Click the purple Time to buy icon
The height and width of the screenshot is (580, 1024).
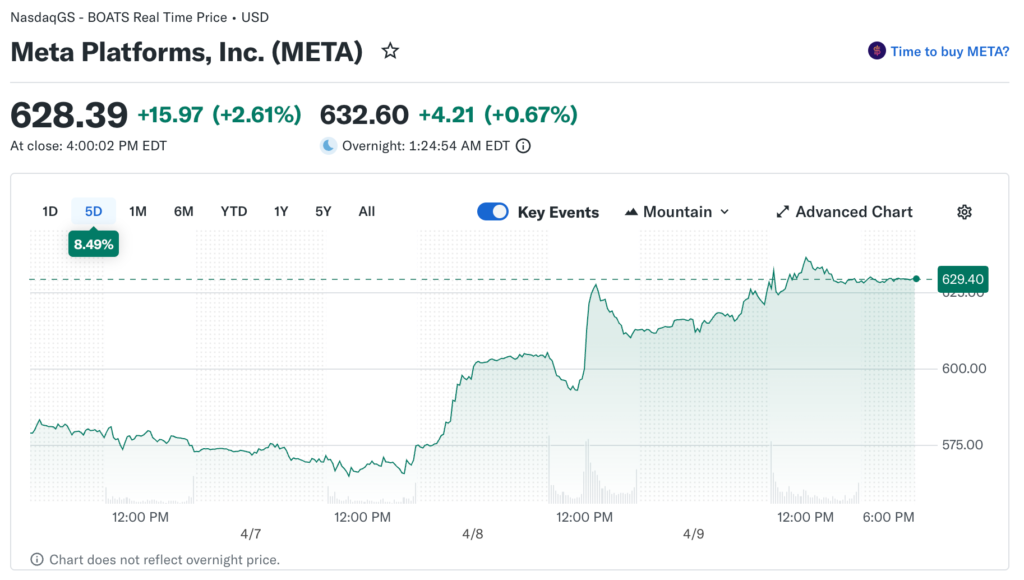click(877, 51)
